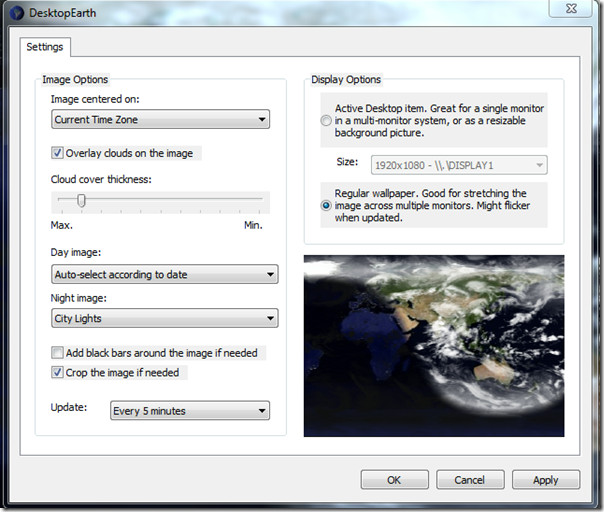Click the Apply button
604x512 pixels.
545,480
